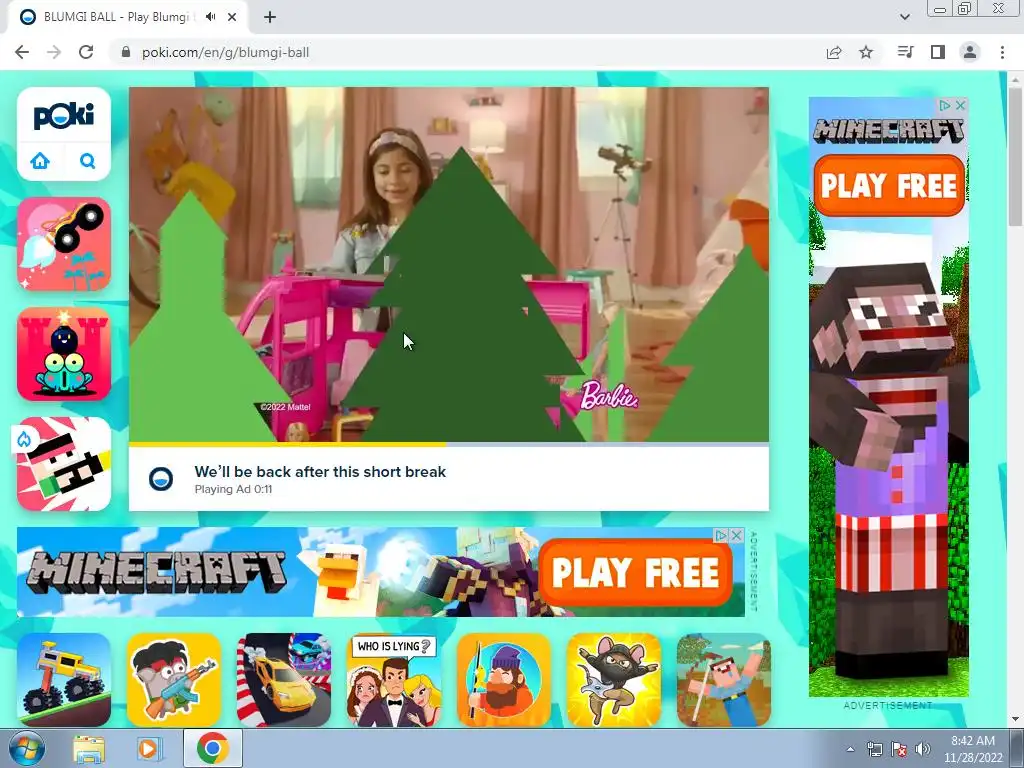
Task: Expand the tab search dropdown
Action: pos(904,17)
